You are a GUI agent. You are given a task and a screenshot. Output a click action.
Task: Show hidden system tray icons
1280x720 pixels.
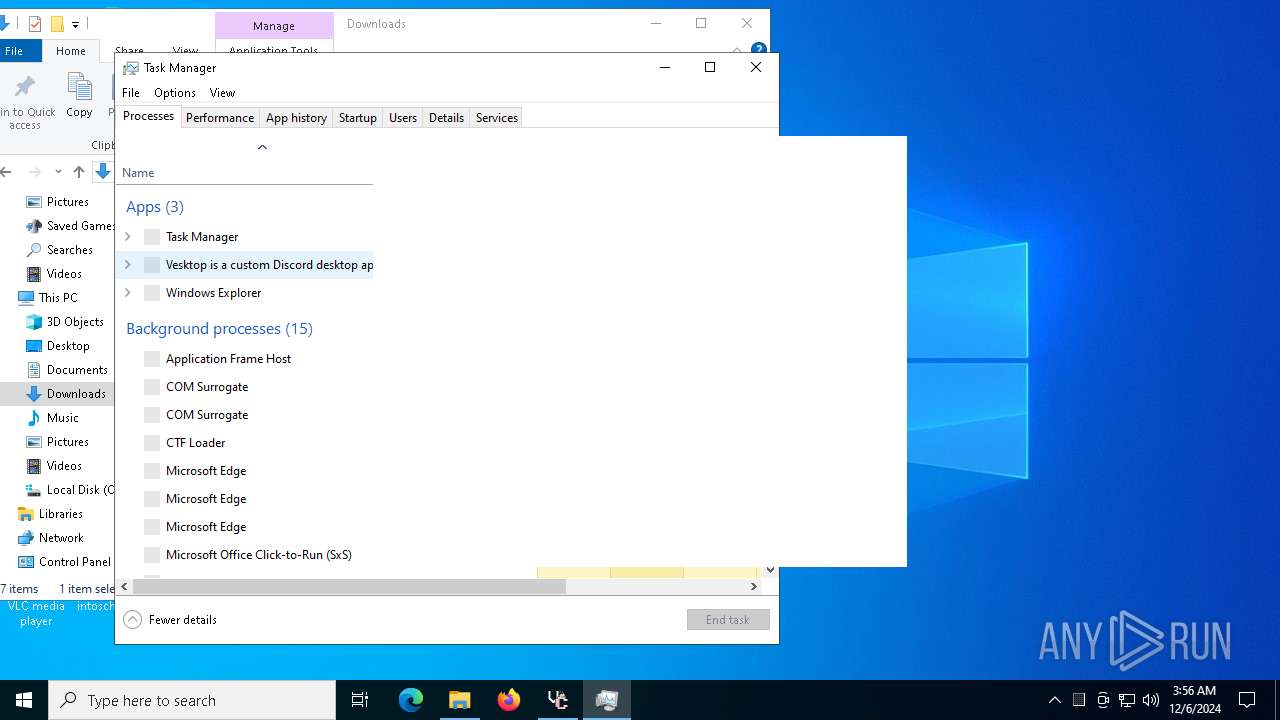coord(1055,700)
